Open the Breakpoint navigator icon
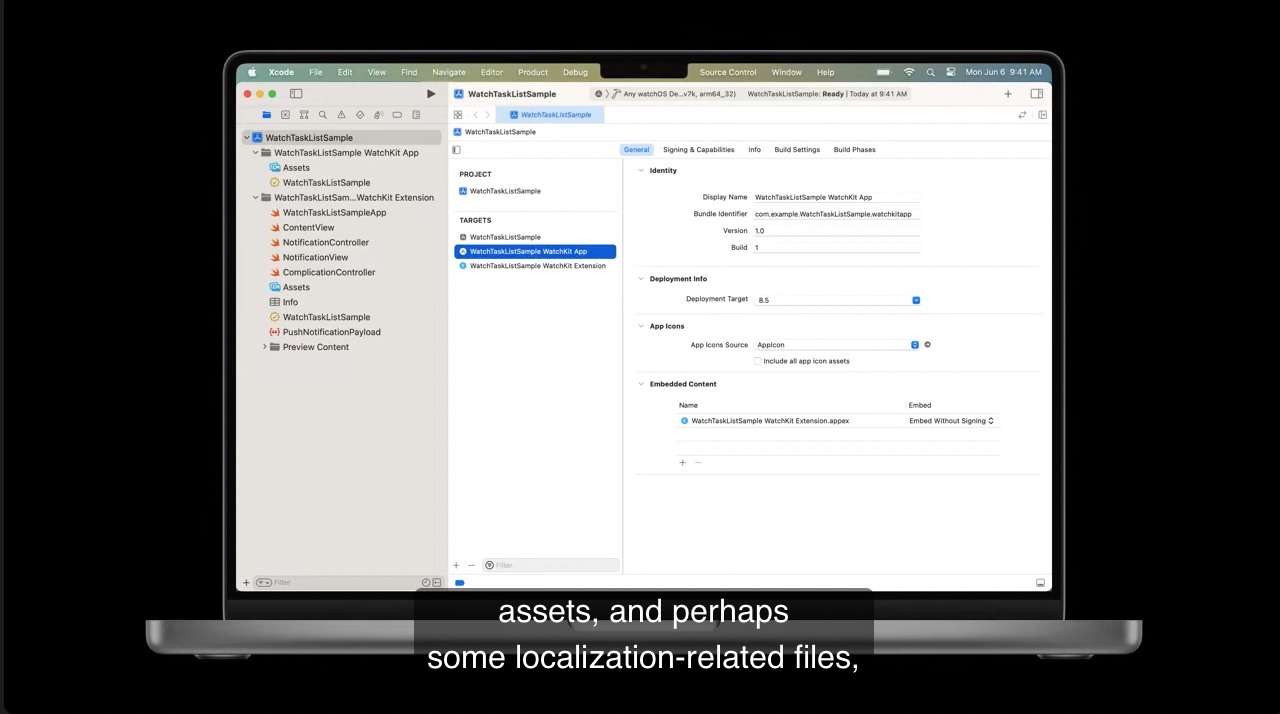The height and width of the screenshot is (714, 1280). 397,115
